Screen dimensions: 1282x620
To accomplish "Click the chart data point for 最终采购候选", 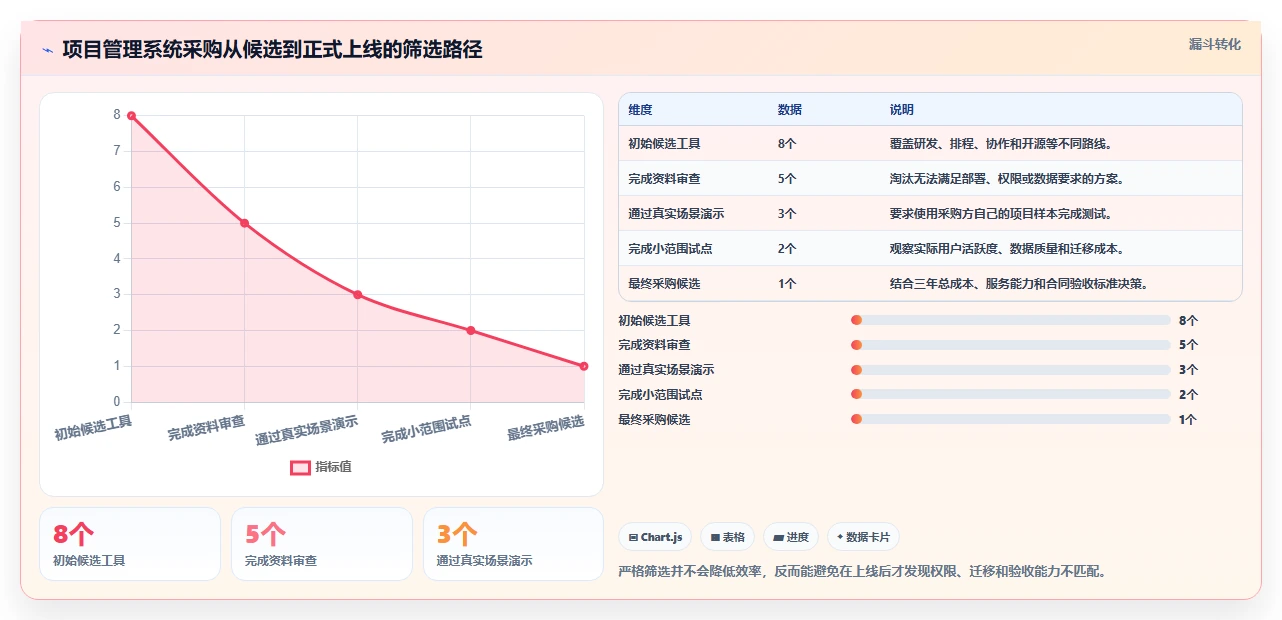I will [584, 366].
